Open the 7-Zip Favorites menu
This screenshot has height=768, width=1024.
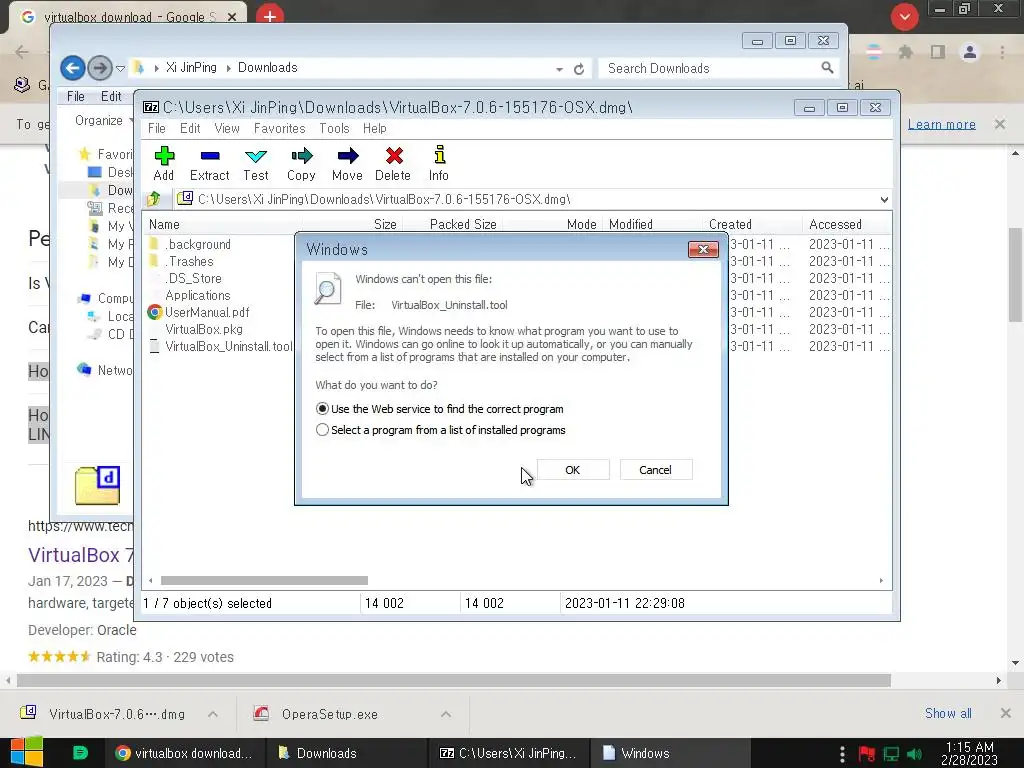(x=280, y=129)
